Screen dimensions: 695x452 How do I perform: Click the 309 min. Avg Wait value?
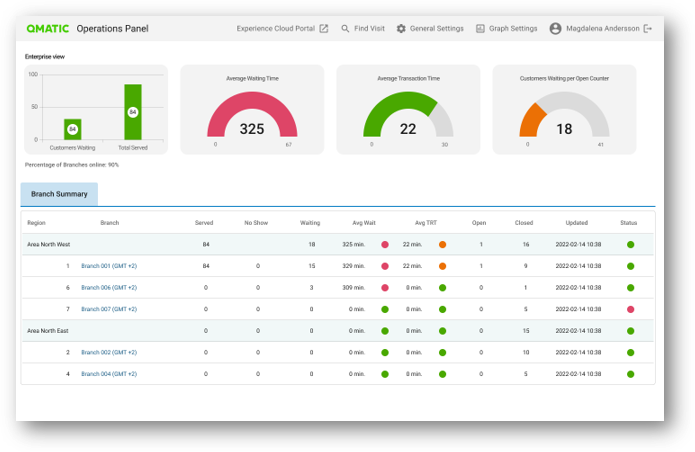[353, 288]
